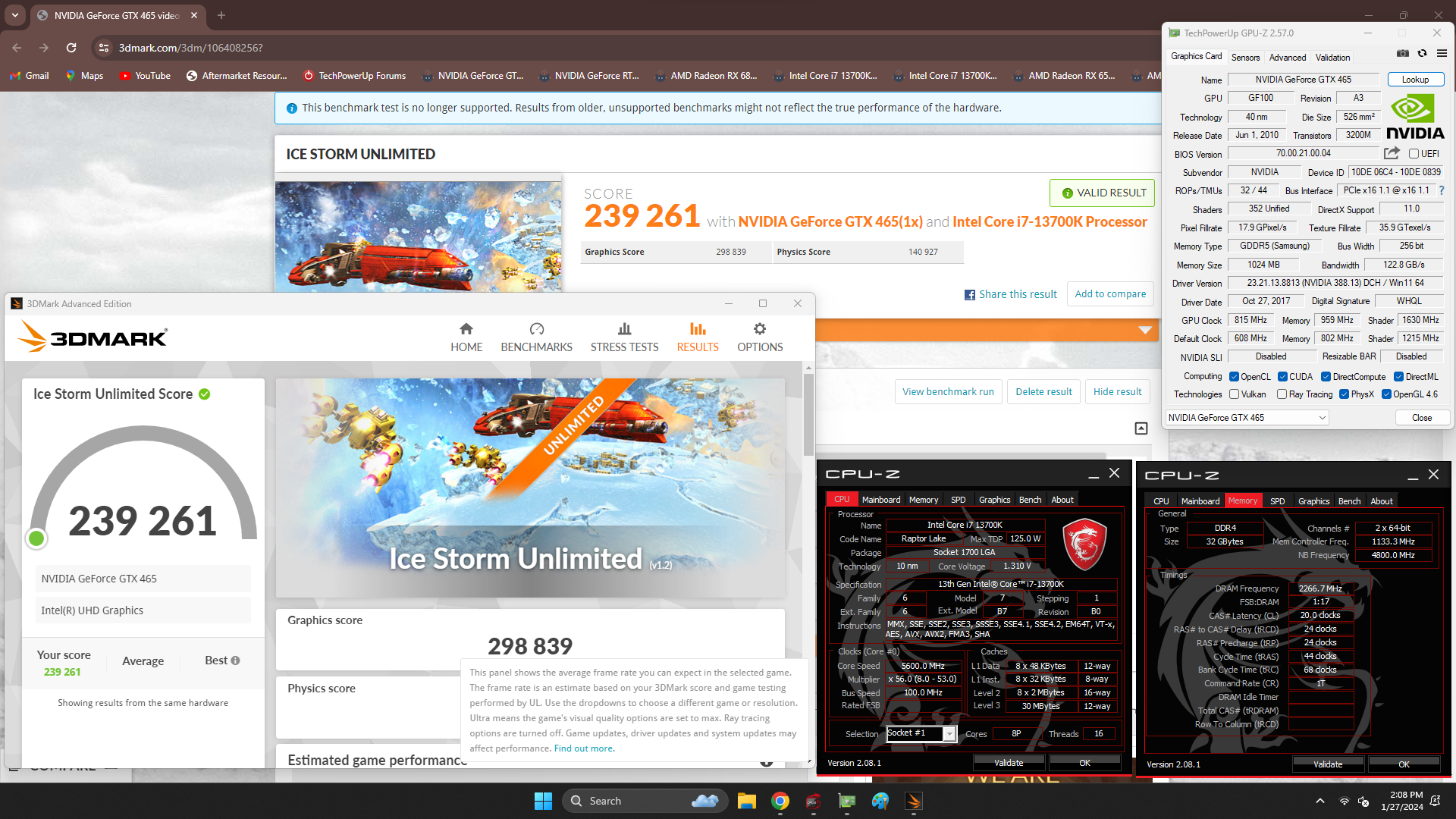
Task: Open 3DMark from the taskbar
Action: click(x=914, y=801)
